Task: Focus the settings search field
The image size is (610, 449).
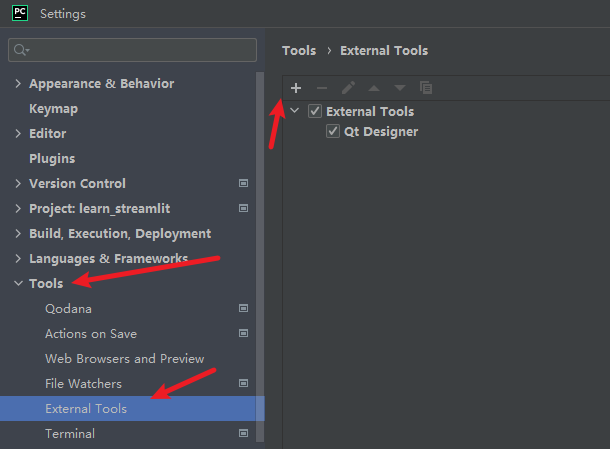Action: pyautogui.click(x=140, y=50)
